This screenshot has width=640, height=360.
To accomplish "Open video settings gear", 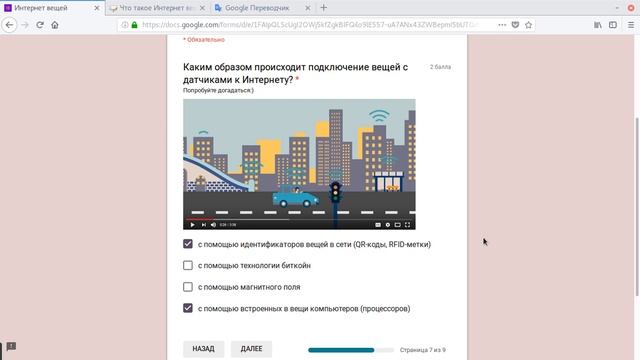I will [388, 224].
